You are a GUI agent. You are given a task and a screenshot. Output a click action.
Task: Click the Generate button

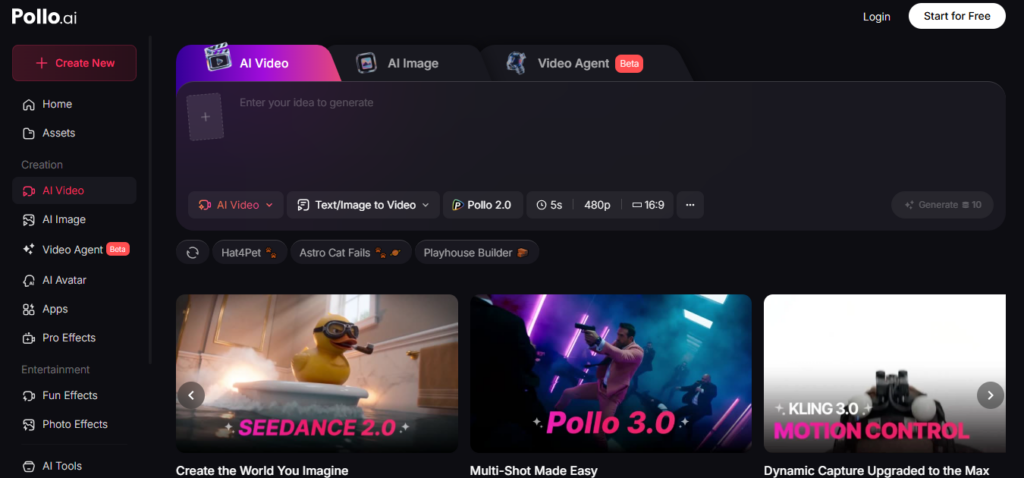tap(942, 205)
